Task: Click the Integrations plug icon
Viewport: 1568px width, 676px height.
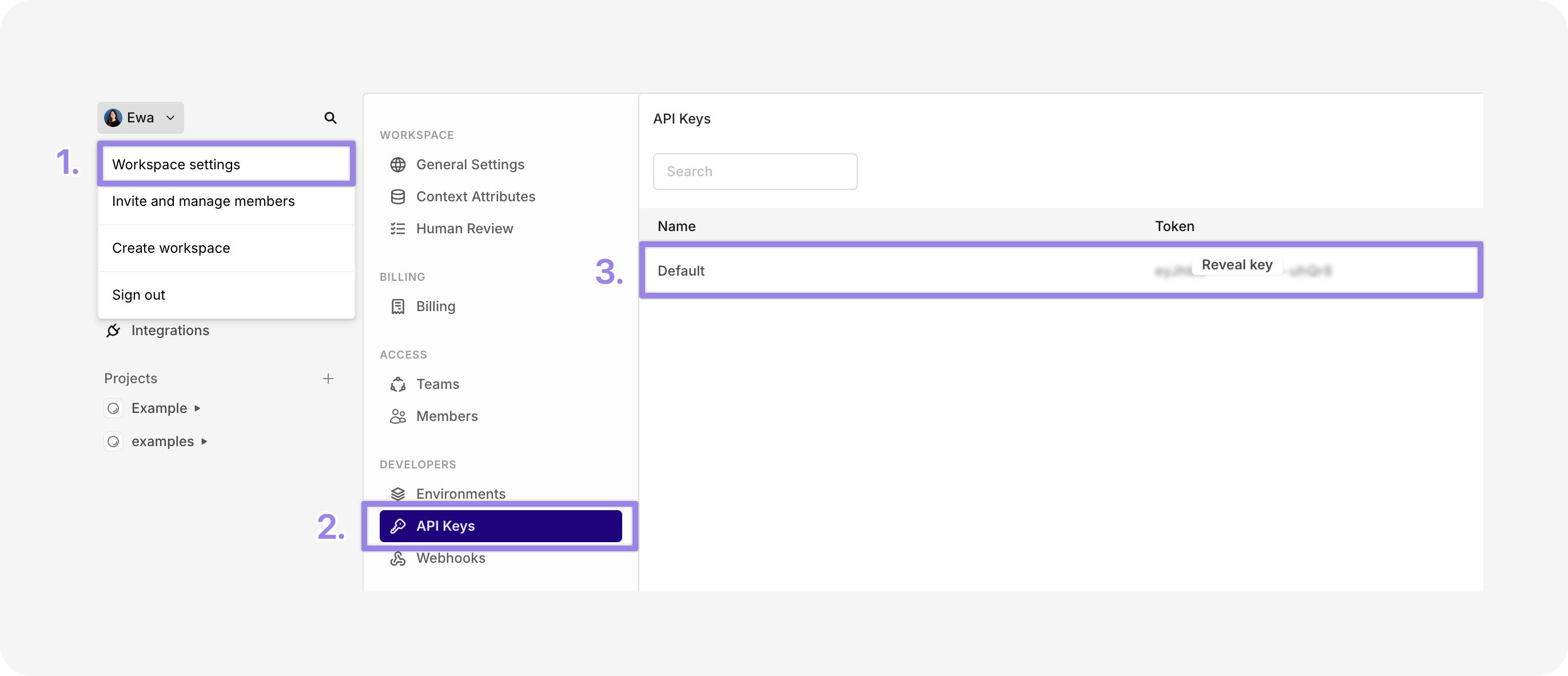Action: [113, 330]
